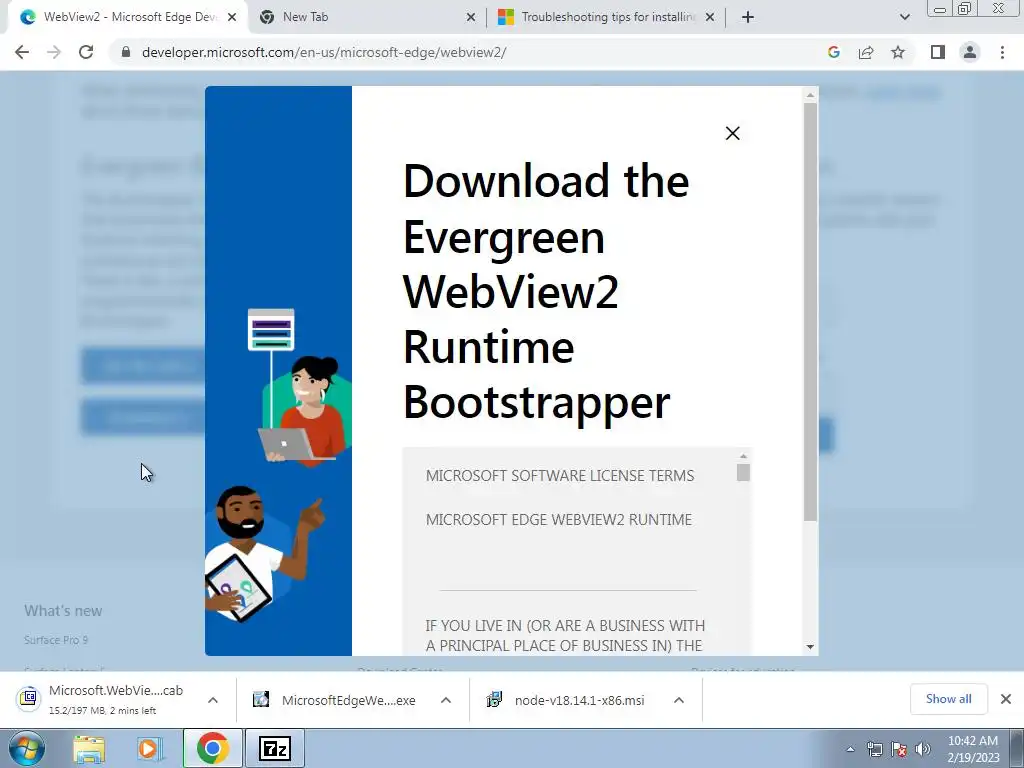The height and width of the screenshot is (768, 1024).
Task: Open File Explorer from the taskbar
Action: point(89,748)
